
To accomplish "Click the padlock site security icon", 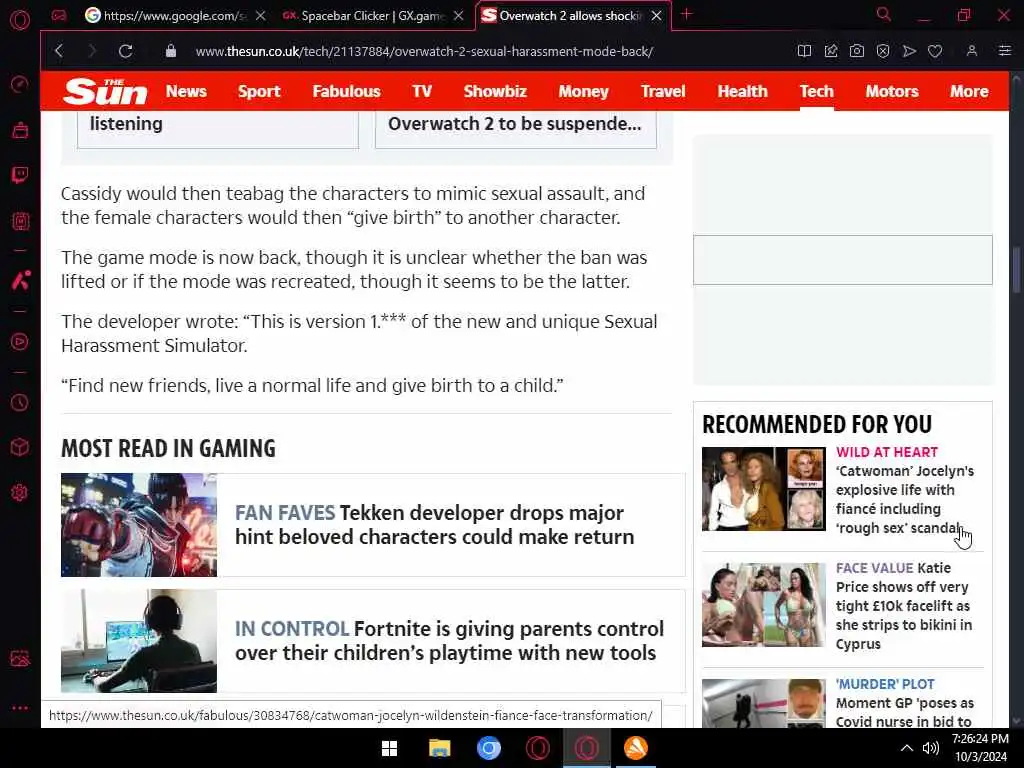I will pyautogui.click(x=170, y=51).
